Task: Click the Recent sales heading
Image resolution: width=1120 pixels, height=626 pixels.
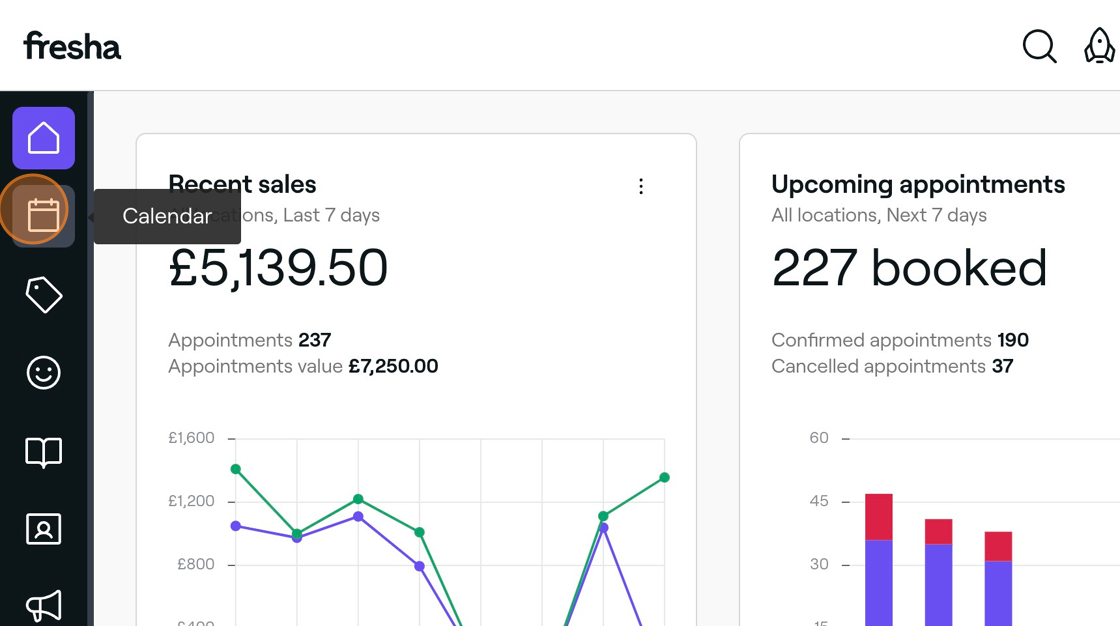Action: [x=242, y=184]
